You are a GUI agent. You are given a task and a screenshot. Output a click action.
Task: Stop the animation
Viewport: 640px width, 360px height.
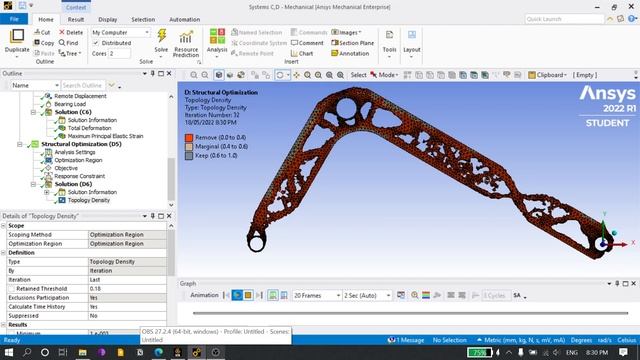248,295
